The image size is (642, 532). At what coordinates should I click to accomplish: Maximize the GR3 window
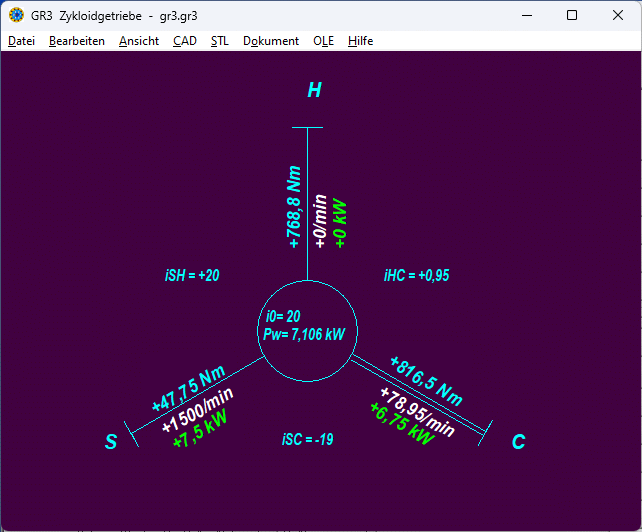click(x=572, y=15)
